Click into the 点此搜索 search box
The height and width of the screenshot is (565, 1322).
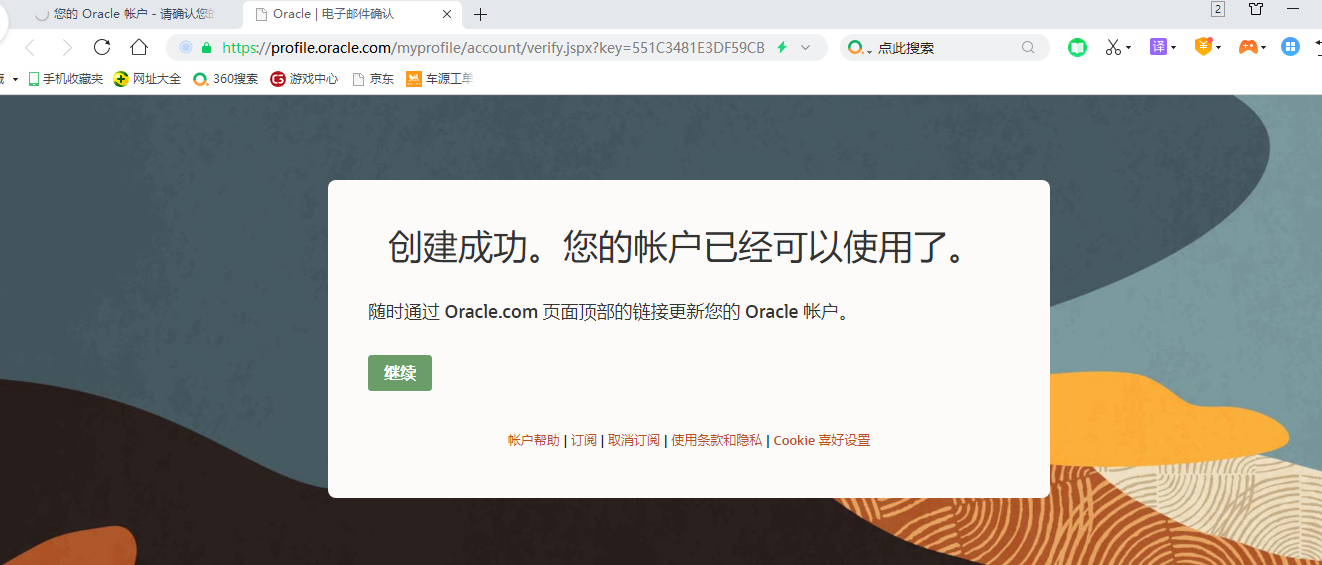pos(945,47)
